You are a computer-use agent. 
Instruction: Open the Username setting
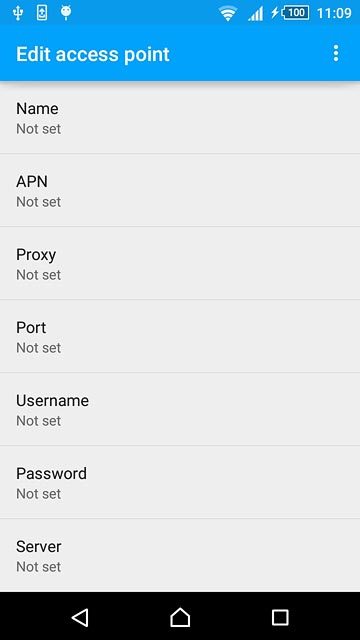pos(180,410)
